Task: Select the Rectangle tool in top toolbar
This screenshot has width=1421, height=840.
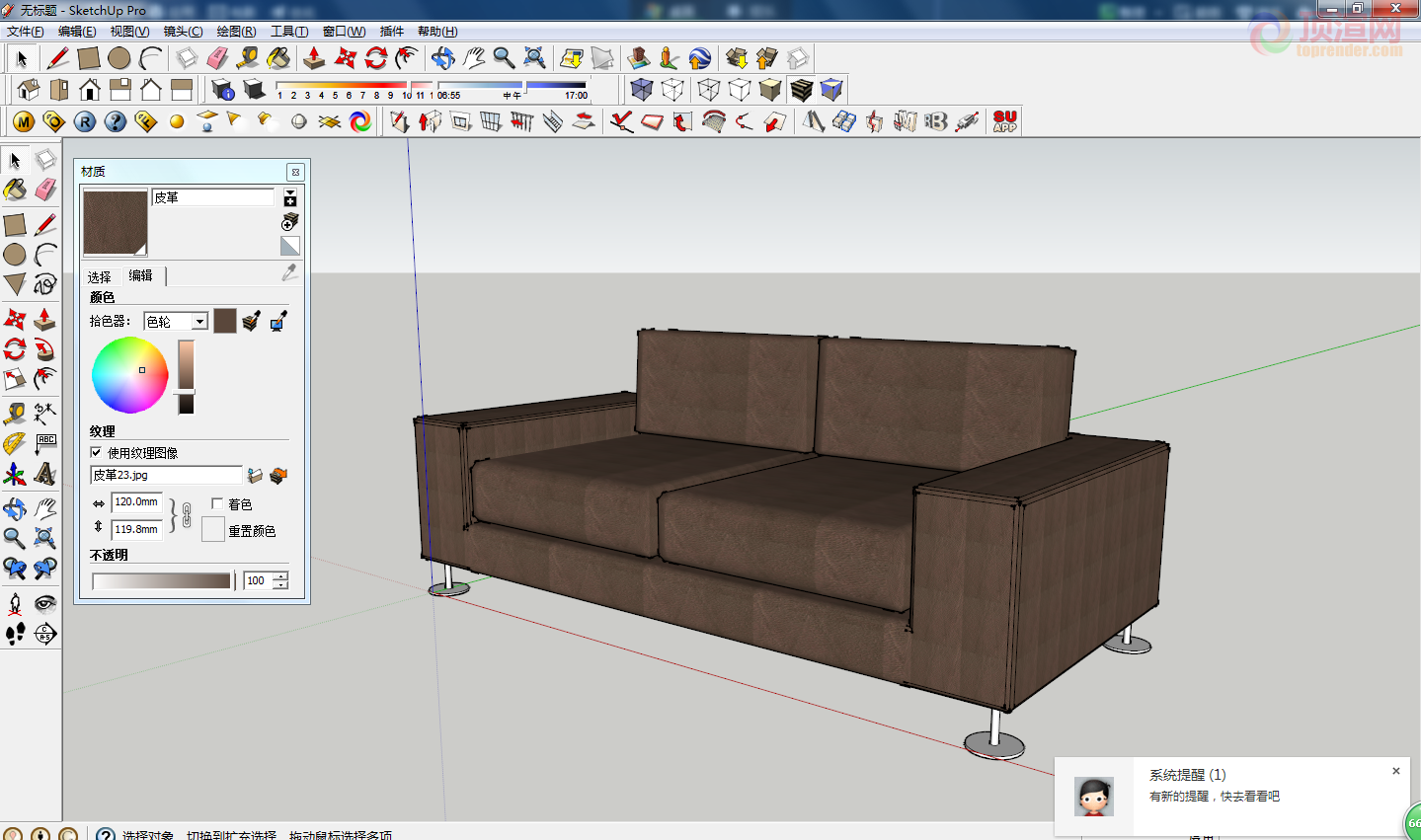Action: click(x=89, y=58)
